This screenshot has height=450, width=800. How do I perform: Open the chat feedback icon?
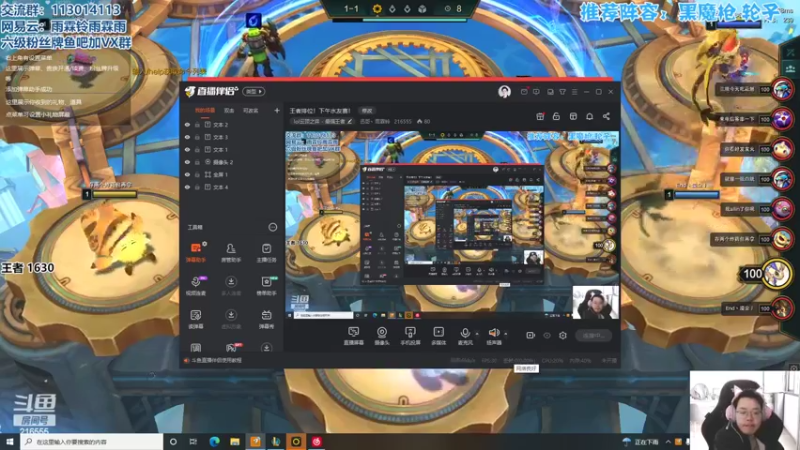point(536,92)
